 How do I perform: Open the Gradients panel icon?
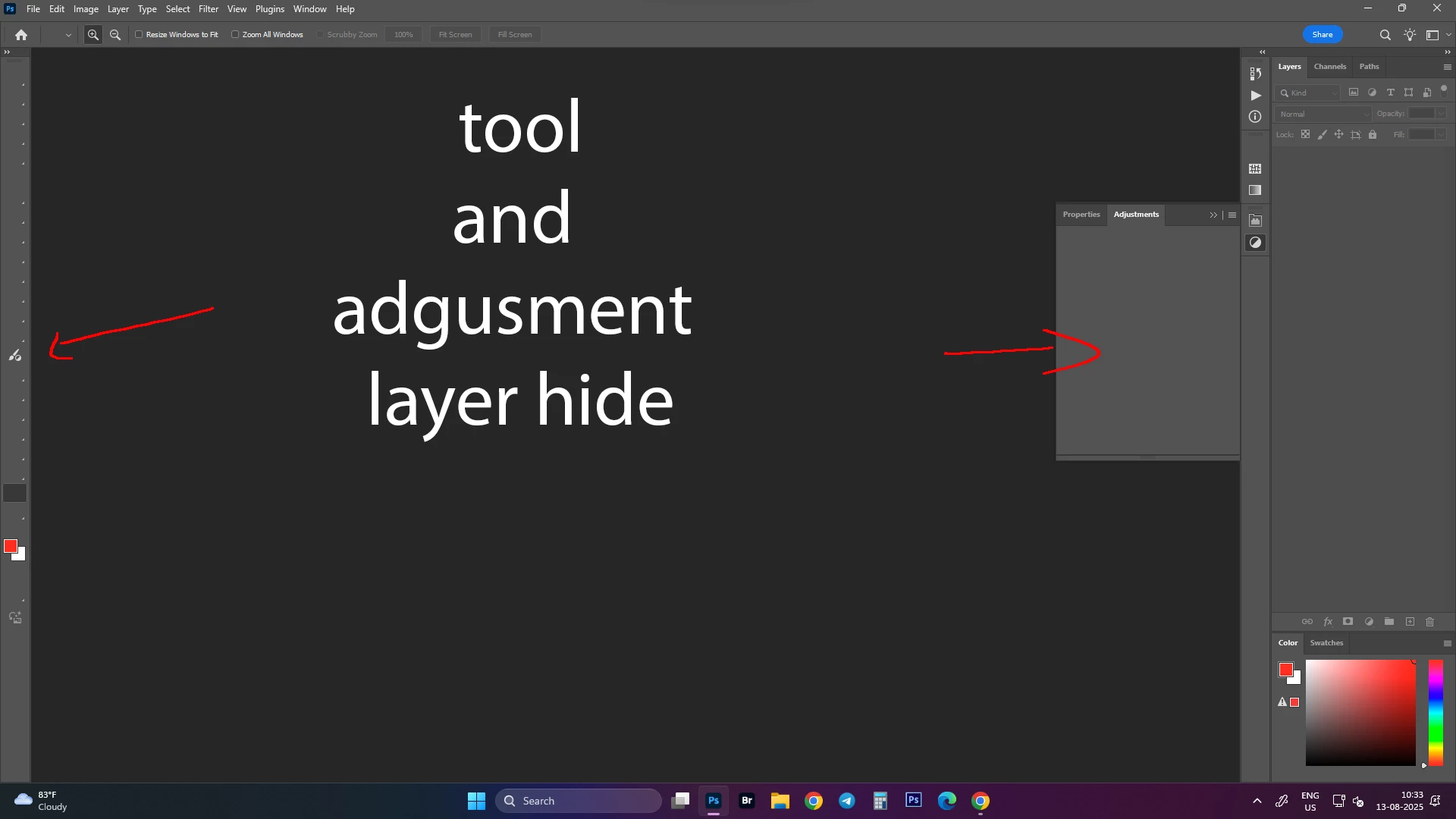click(x=1255, y=190)
